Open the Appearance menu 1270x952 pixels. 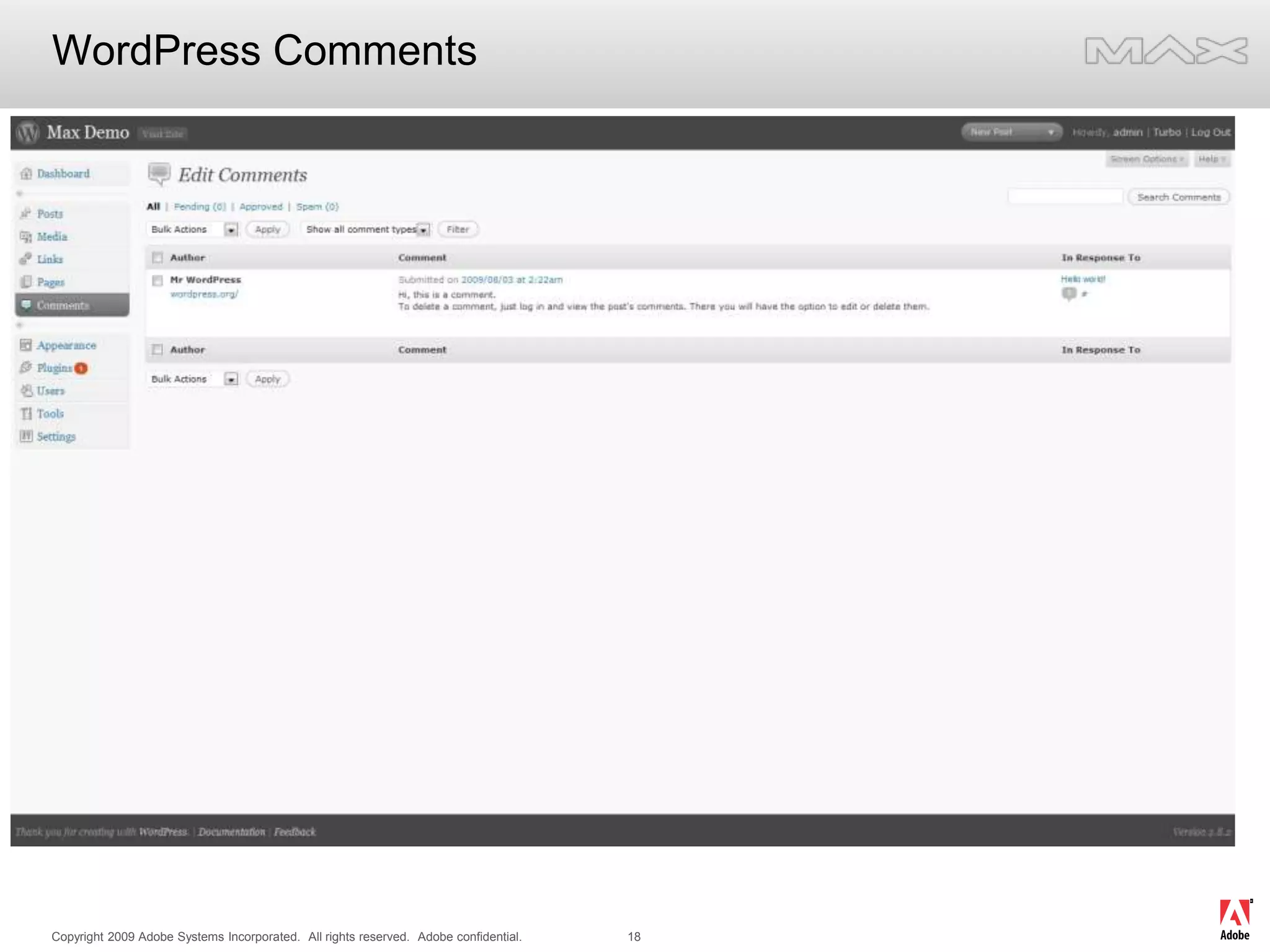click(66, 345)
